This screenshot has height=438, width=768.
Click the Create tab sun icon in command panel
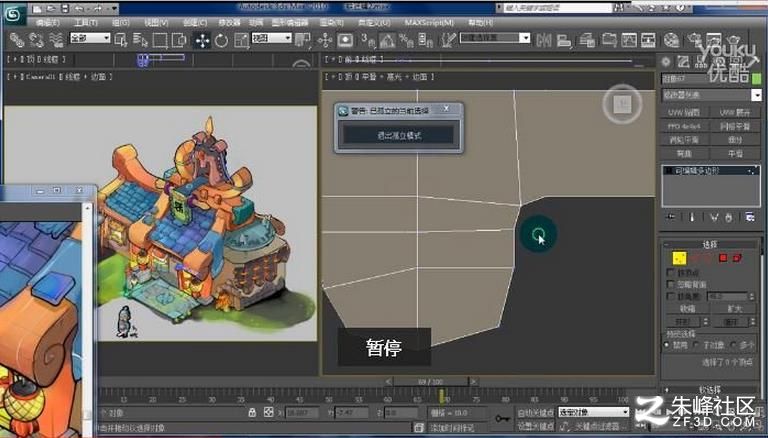(x=666, y=62)
